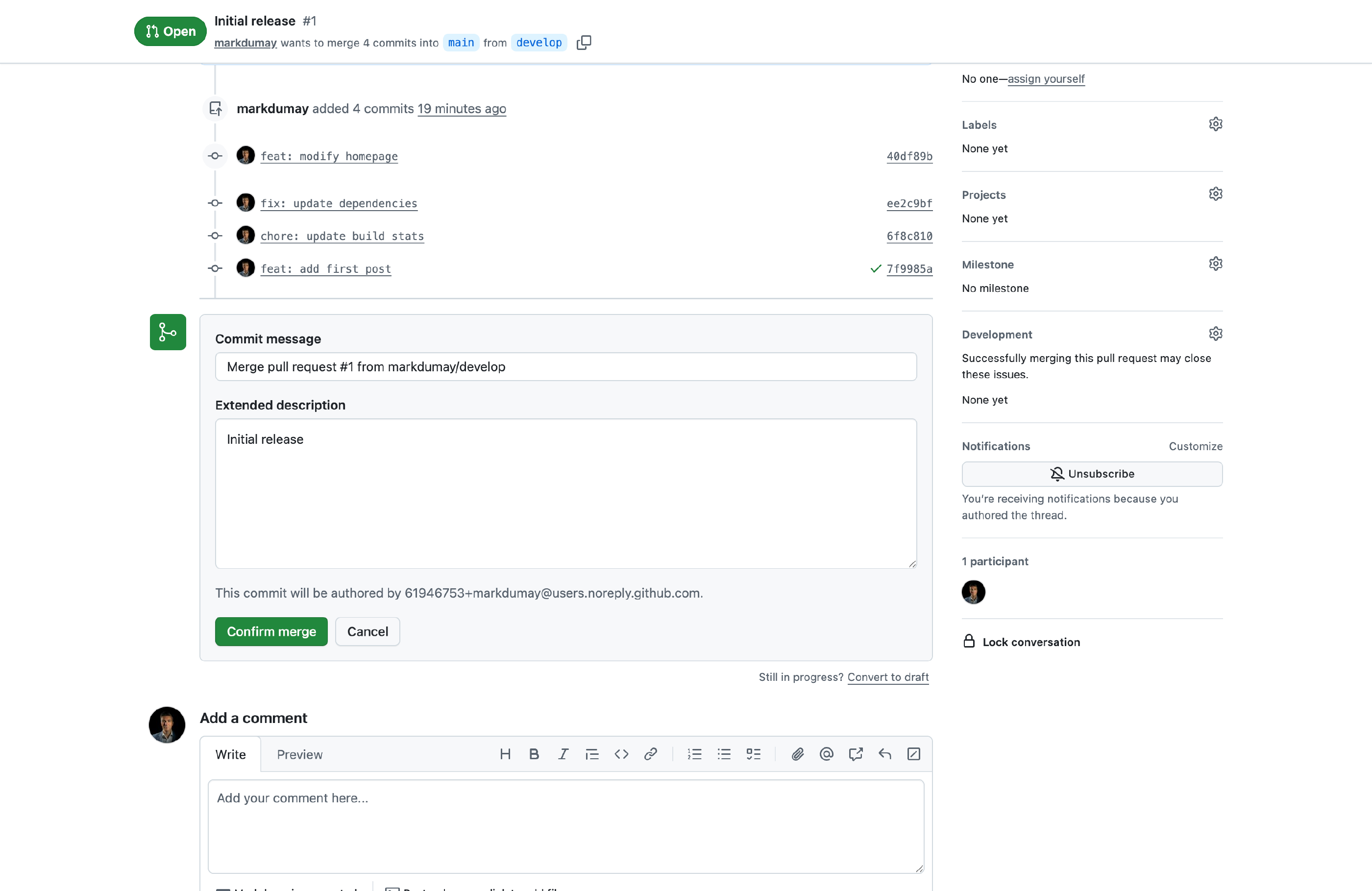
Task: Open the Labels settings gear
Action: 1215,124
